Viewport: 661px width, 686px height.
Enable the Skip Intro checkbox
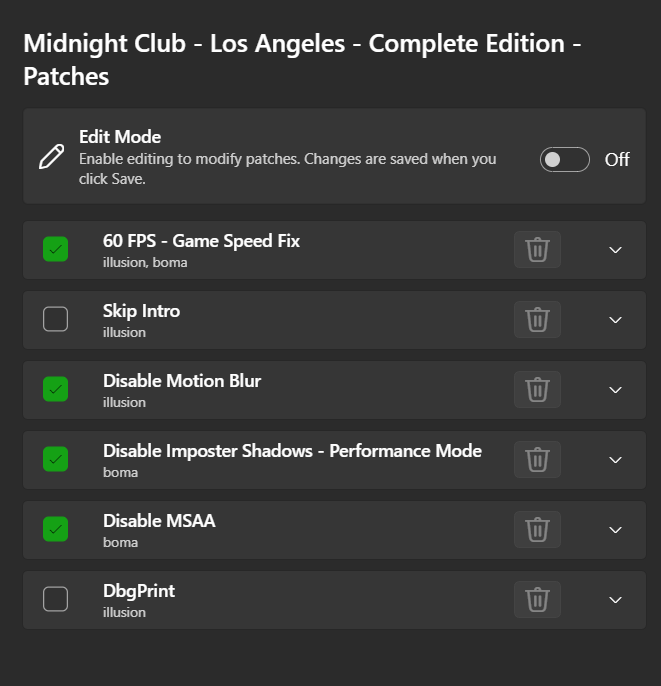point(56,319)
